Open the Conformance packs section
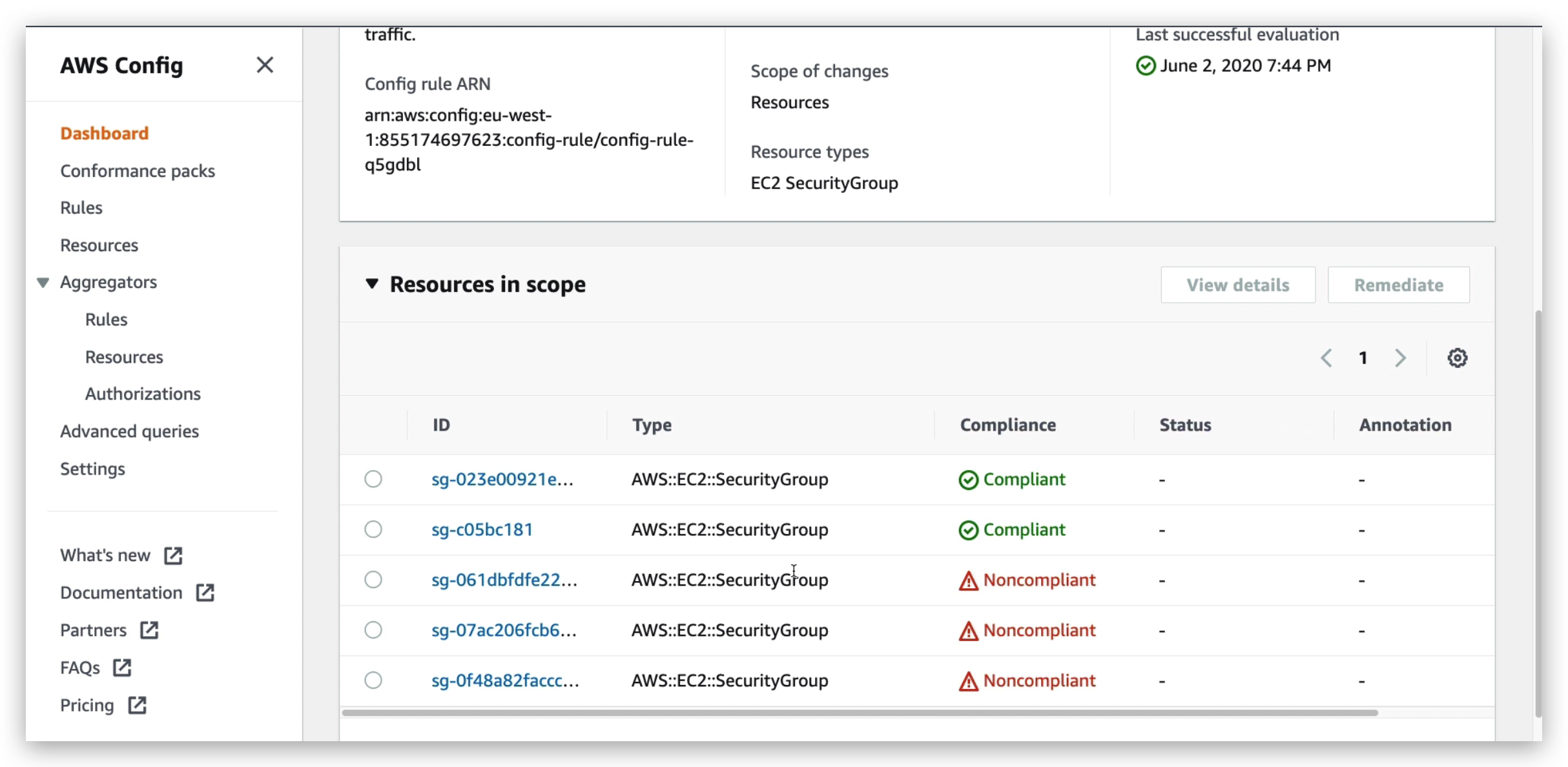The height and width of the screenshot is (767, 1568). 138,170
